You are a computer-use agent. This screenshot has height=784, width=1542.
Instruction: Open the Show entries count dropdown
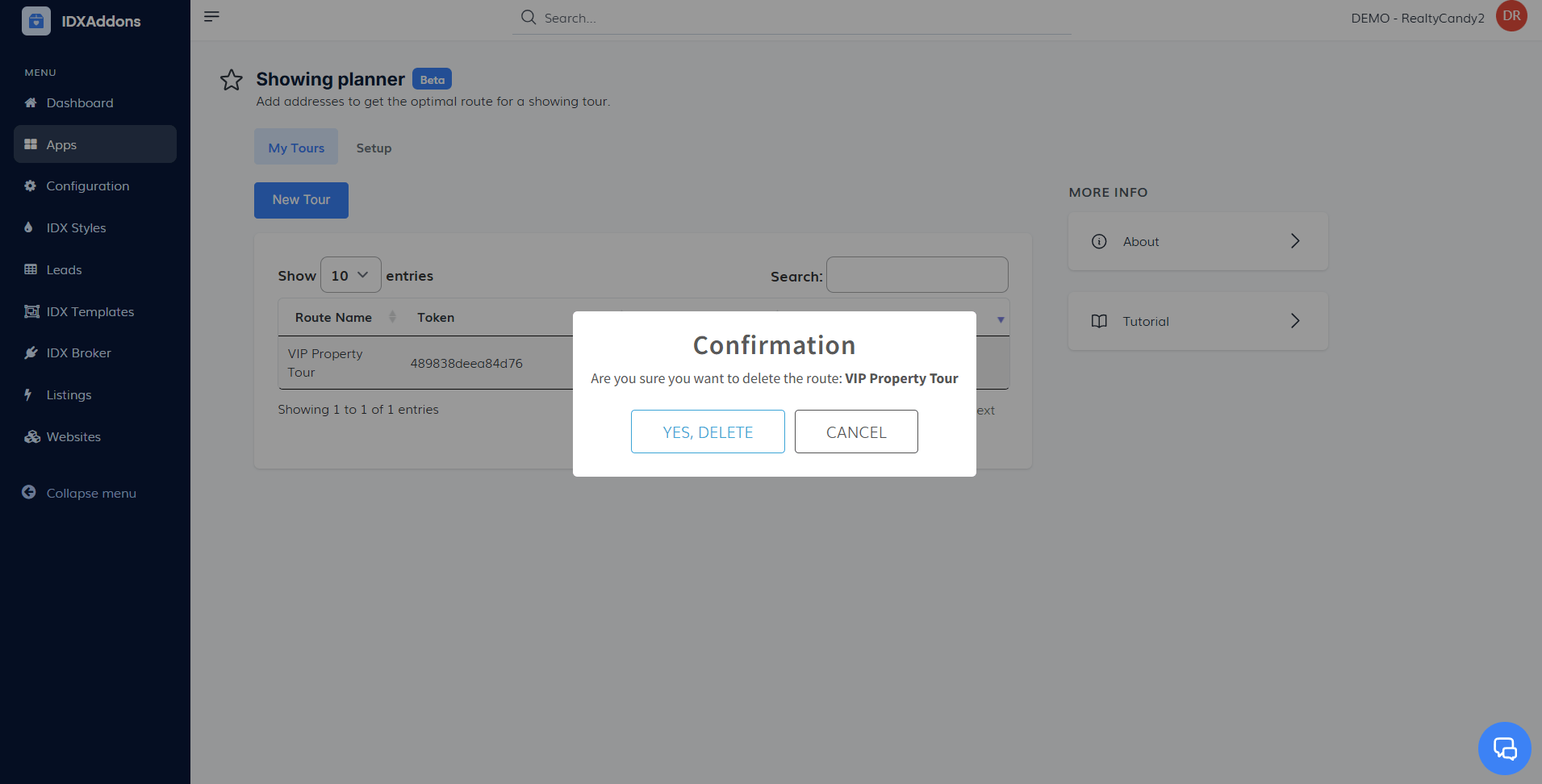click(350, 275)
